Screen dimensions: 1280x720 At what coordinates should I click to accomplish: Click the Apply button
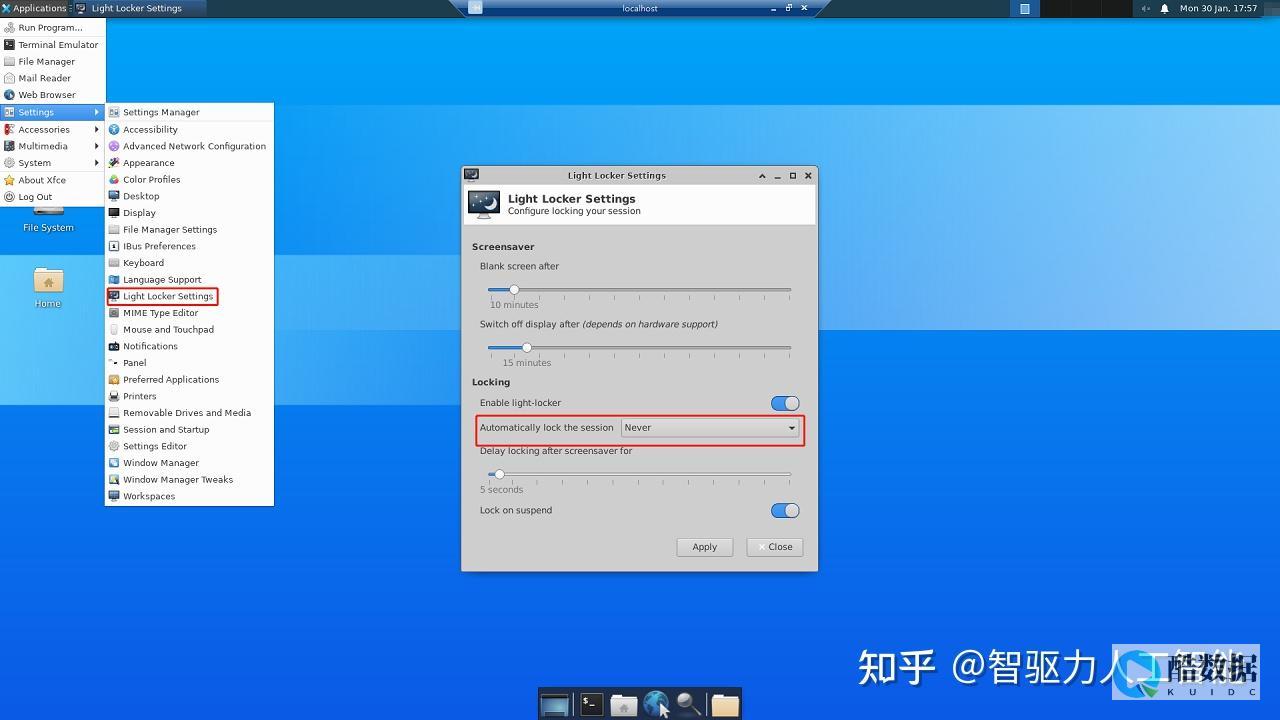pyautogui.click(x=705, y=547)
